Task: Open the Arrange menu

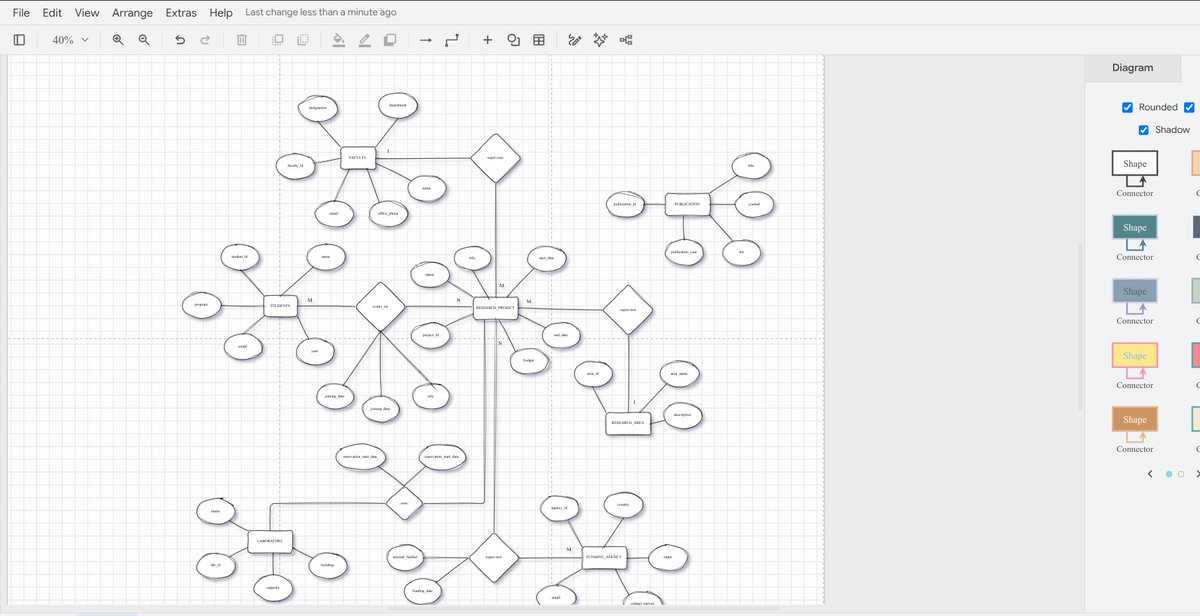Action: [x=133, y=13]
